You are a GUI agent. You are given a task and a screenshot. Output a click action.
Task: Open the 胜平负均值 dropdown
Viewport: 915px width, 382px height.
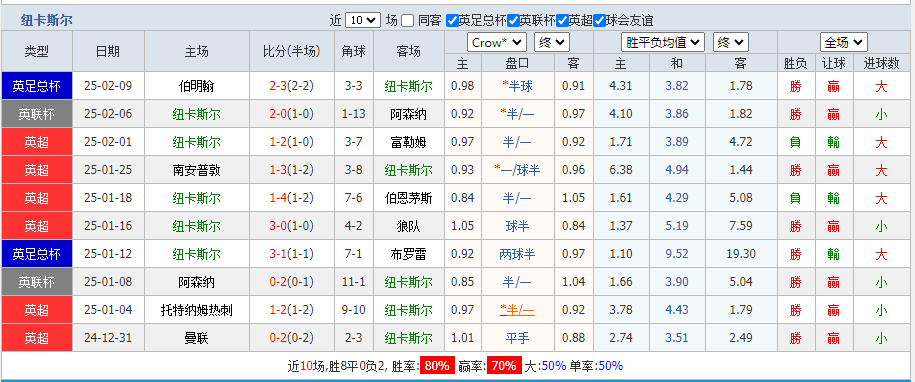click(663, 43)
